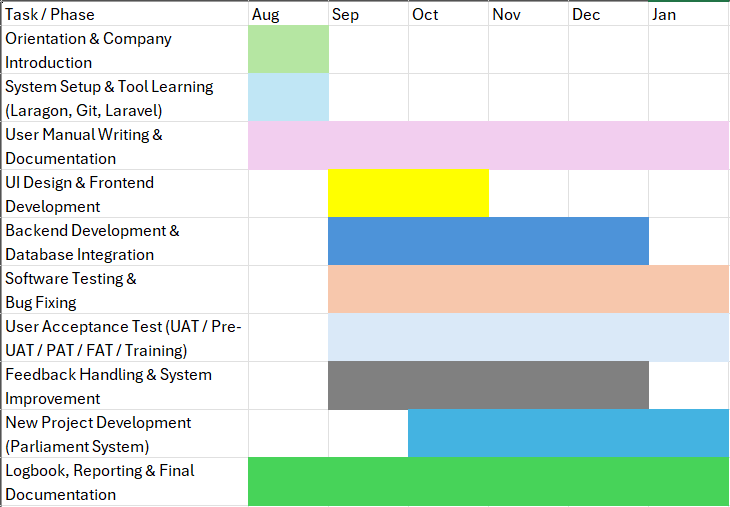
Task: Select the "Task / Phase" header cell
Action: click(x=124, y=14)
